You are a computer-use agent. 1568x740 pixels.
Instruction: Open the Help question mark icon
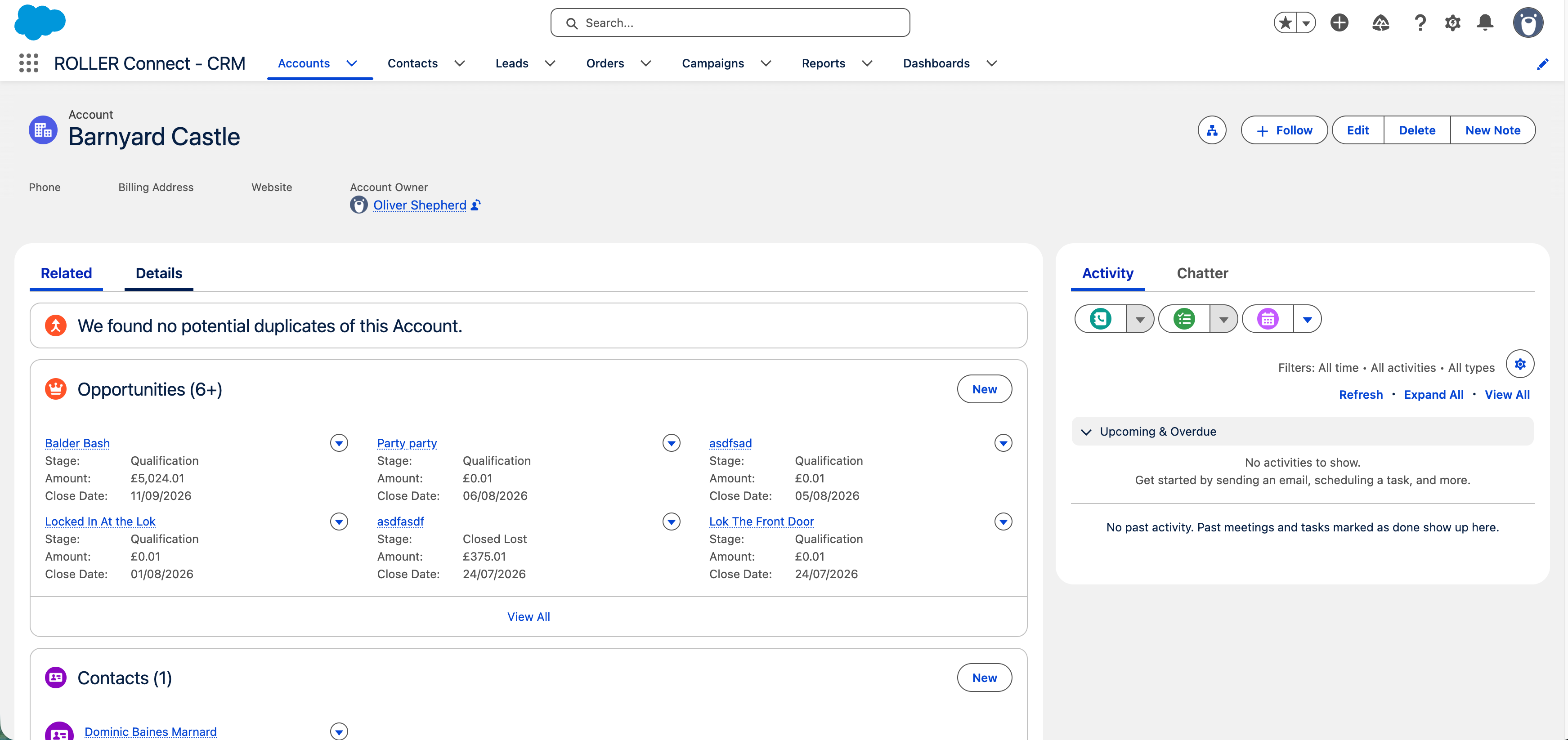(1420, 22)
